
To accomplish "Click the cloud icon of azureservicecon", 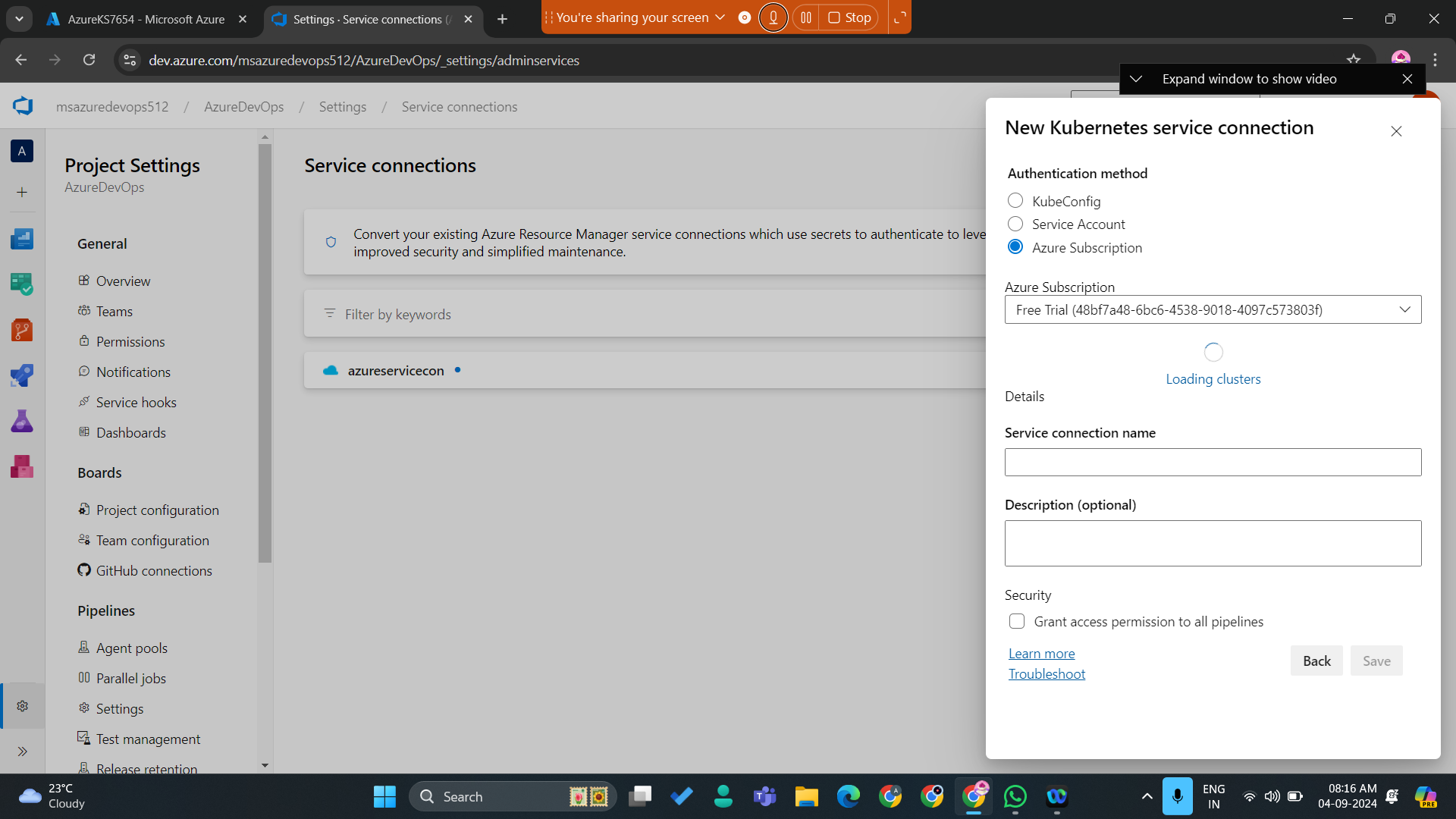I will point(331,371).
